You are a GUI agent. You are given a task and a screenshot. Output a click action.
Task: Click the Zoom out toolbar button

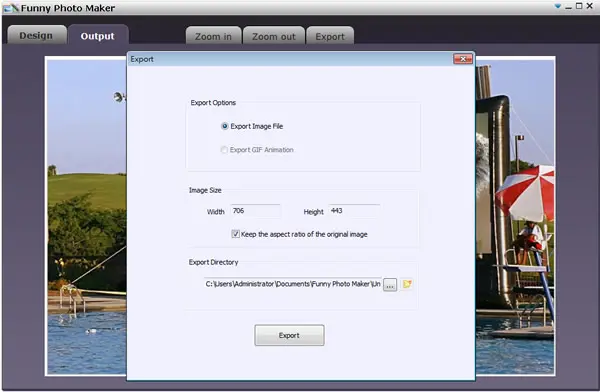click(274, 36)
